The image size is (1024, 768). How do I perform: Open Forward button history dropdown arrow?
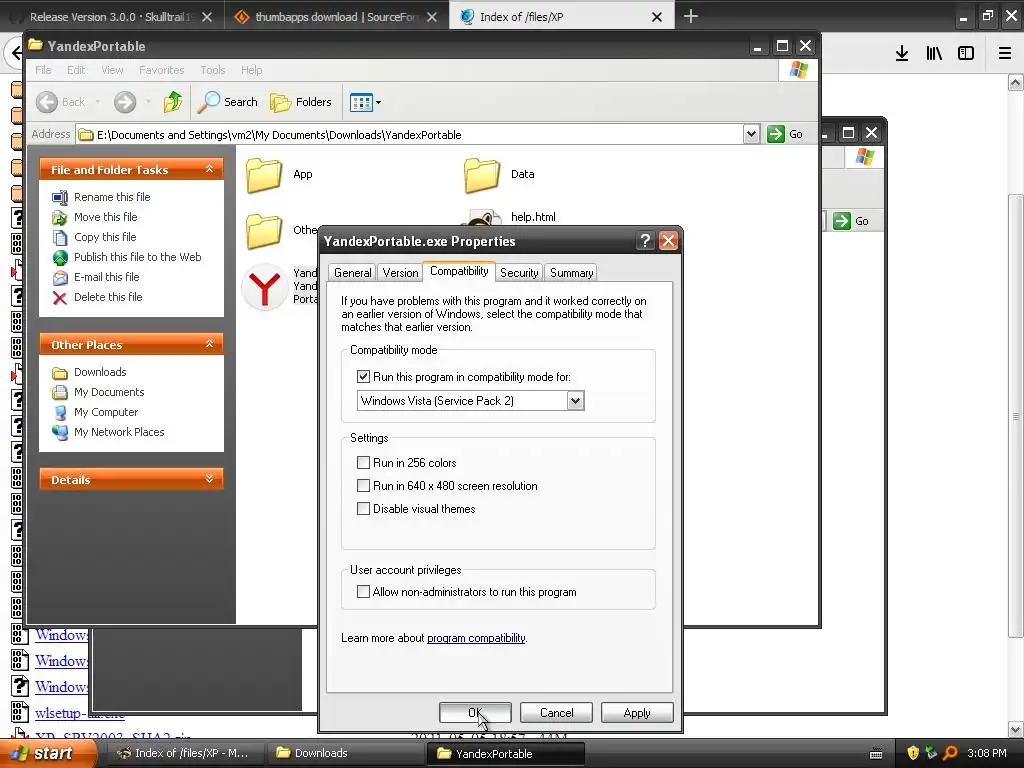click(148, 102)
